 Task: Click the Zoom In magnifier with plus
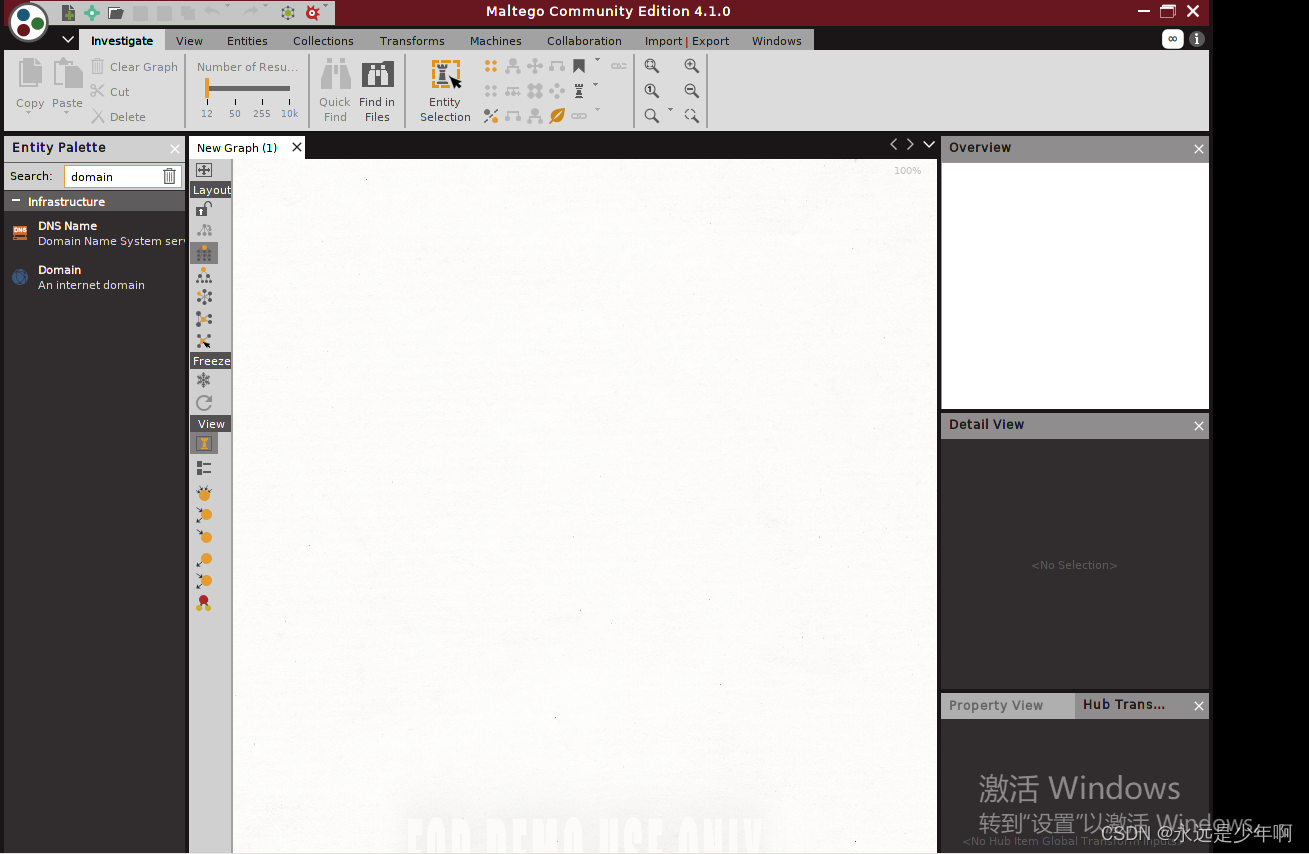691,66
